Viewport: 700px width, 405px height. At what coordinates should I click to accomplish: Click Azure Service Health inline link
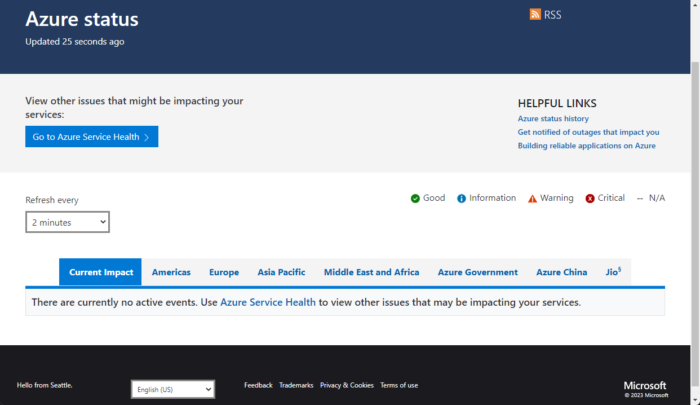pos(268,302)
